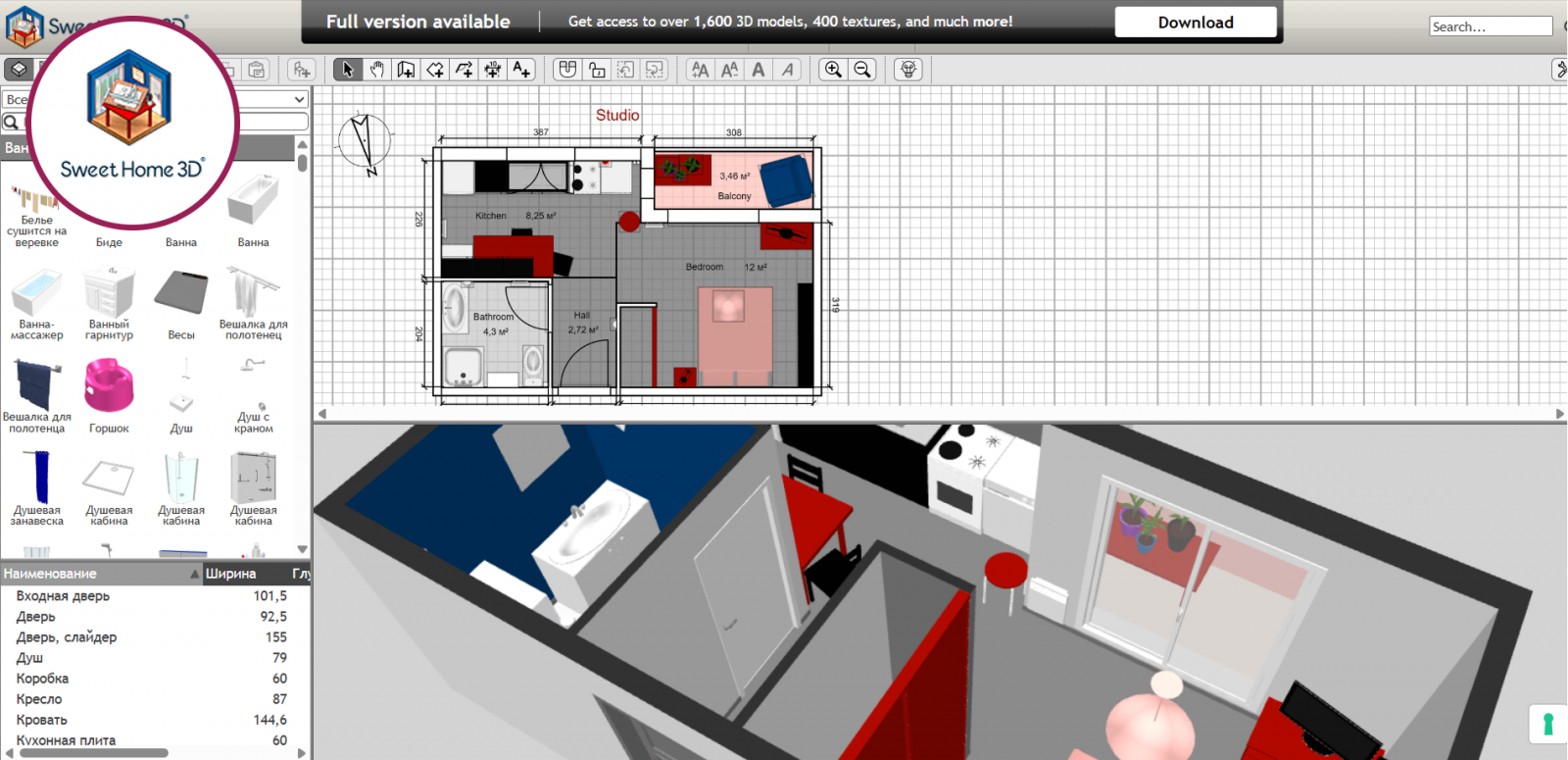The height and width of the screenshot is (760, 1568).
Task: Select the pink Горшок catalog item
Action: click(x=109, y=396)
